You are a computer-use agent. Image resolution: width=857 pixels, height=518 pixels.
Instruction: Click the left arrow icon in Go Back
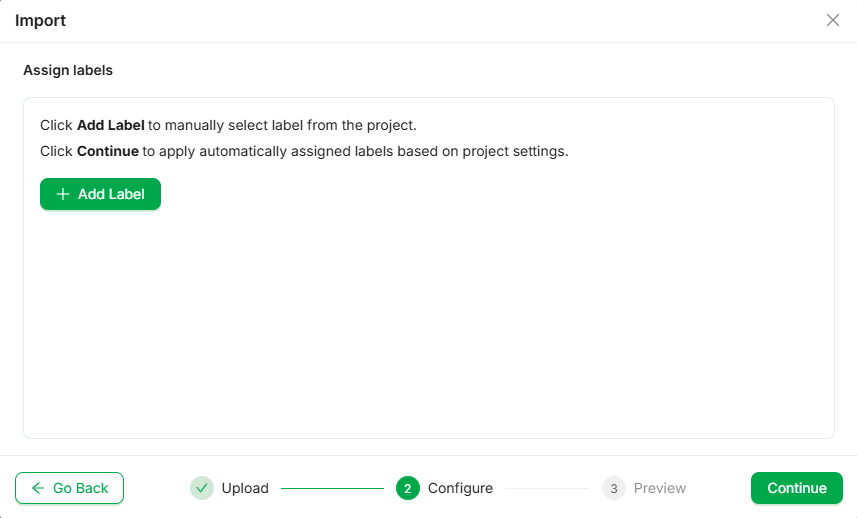coord(38,488)
